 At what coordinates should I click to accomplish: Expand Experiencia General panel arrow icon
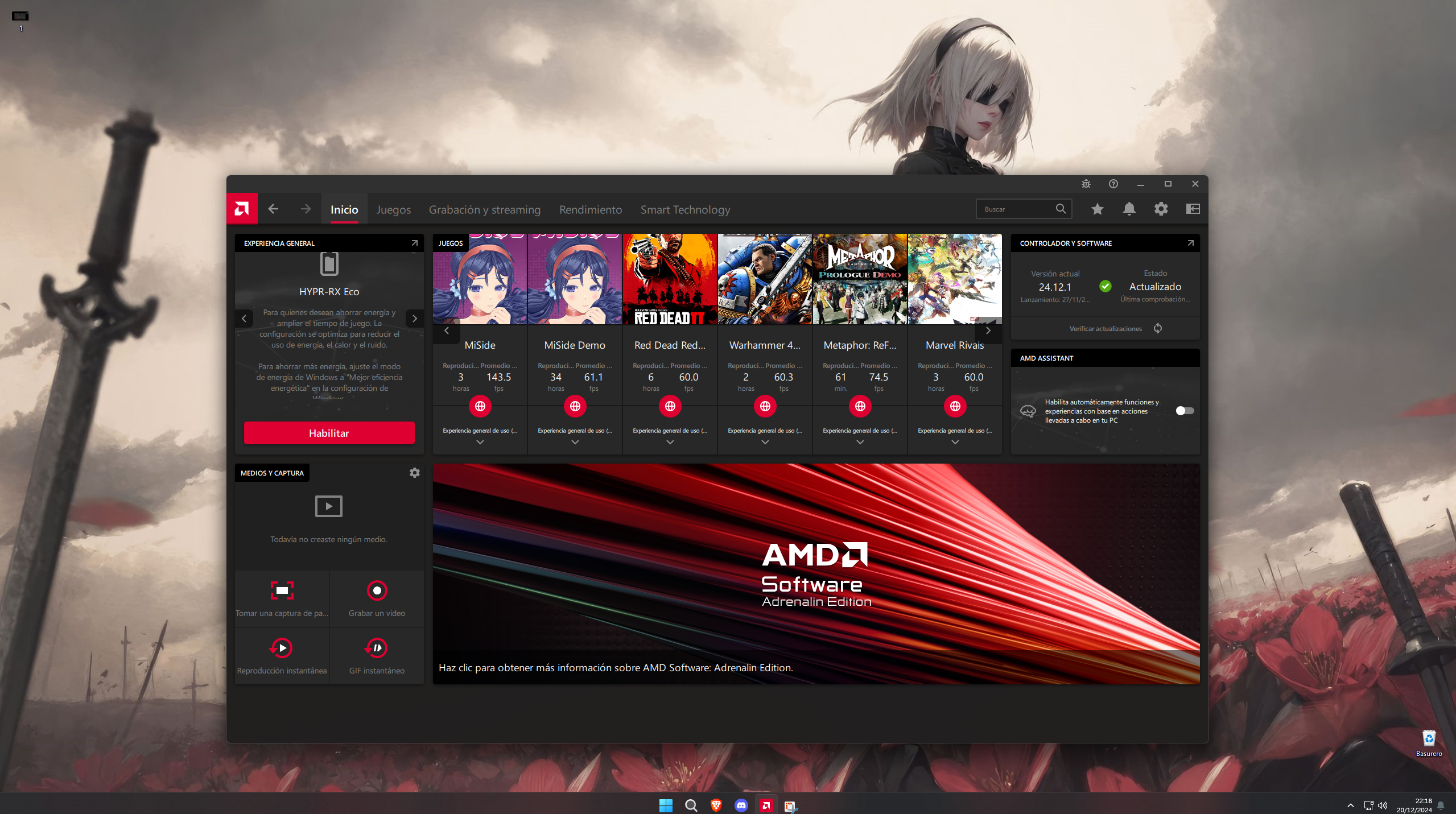tap(415, 243)
